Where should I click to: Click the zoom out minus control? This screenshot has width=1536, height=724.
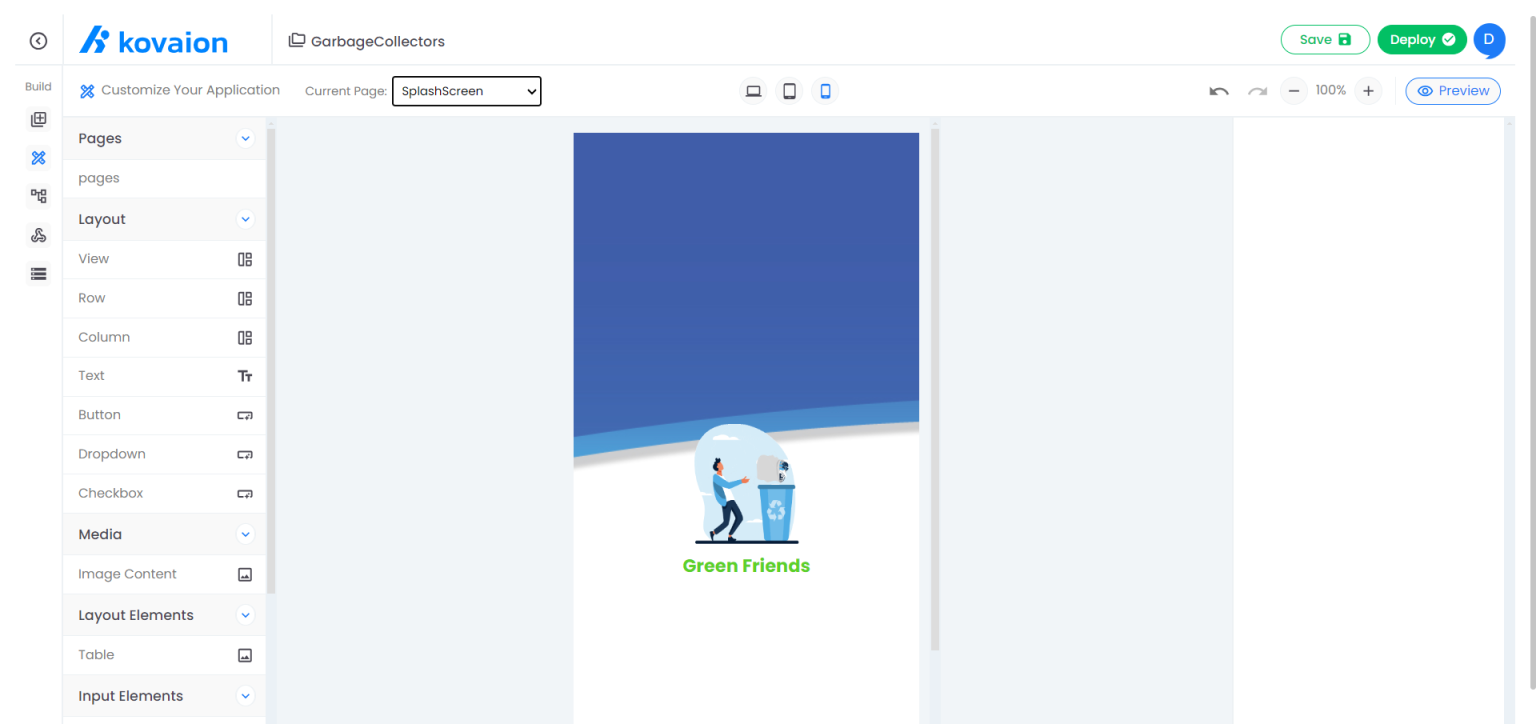click(x=1294, y=90)
